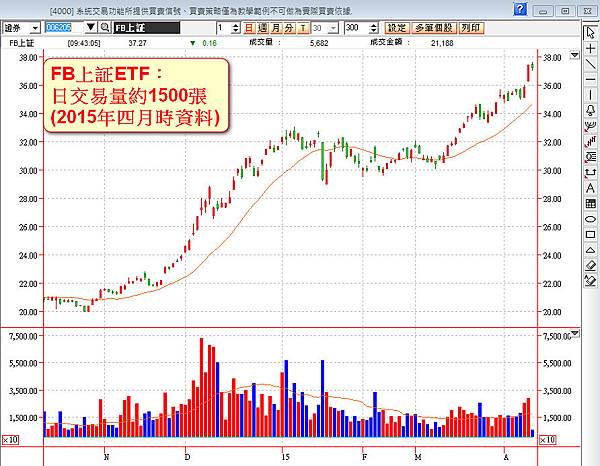Click the 37.27 last price value
This screenshot has width=600, height=466.
point(137,43)
